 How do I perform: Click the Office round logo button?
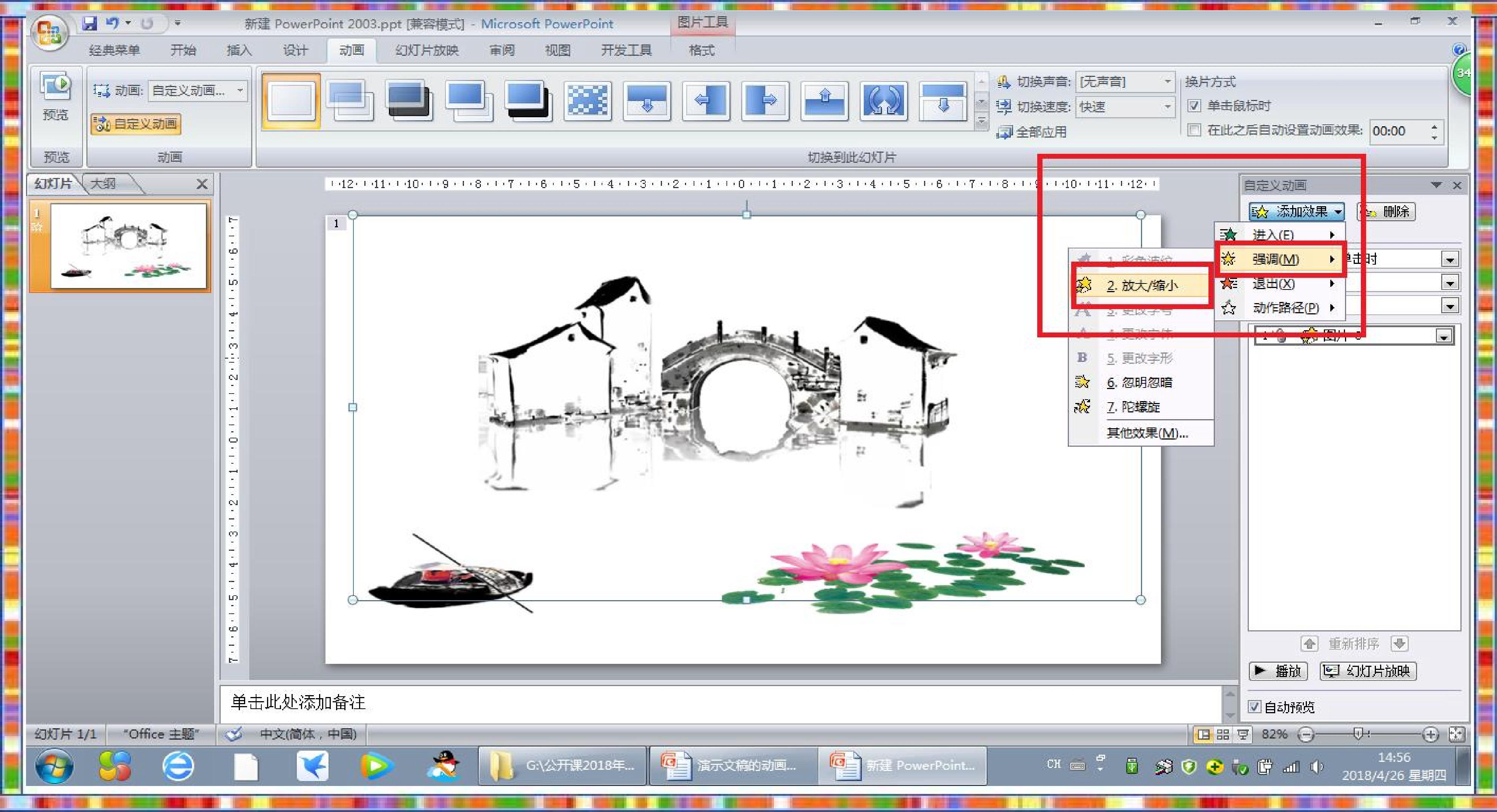click(x=50, y=32)
